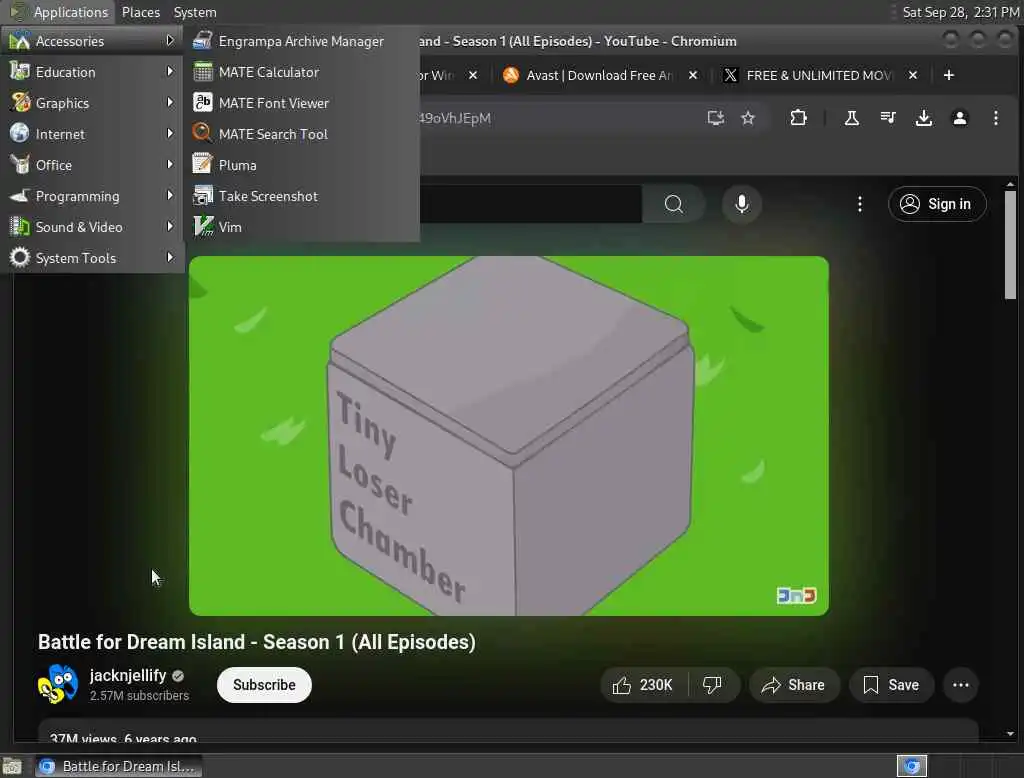This screenshot has height=778, width=1024.
Task: Open the System menu
Action: tap(195, 12)
